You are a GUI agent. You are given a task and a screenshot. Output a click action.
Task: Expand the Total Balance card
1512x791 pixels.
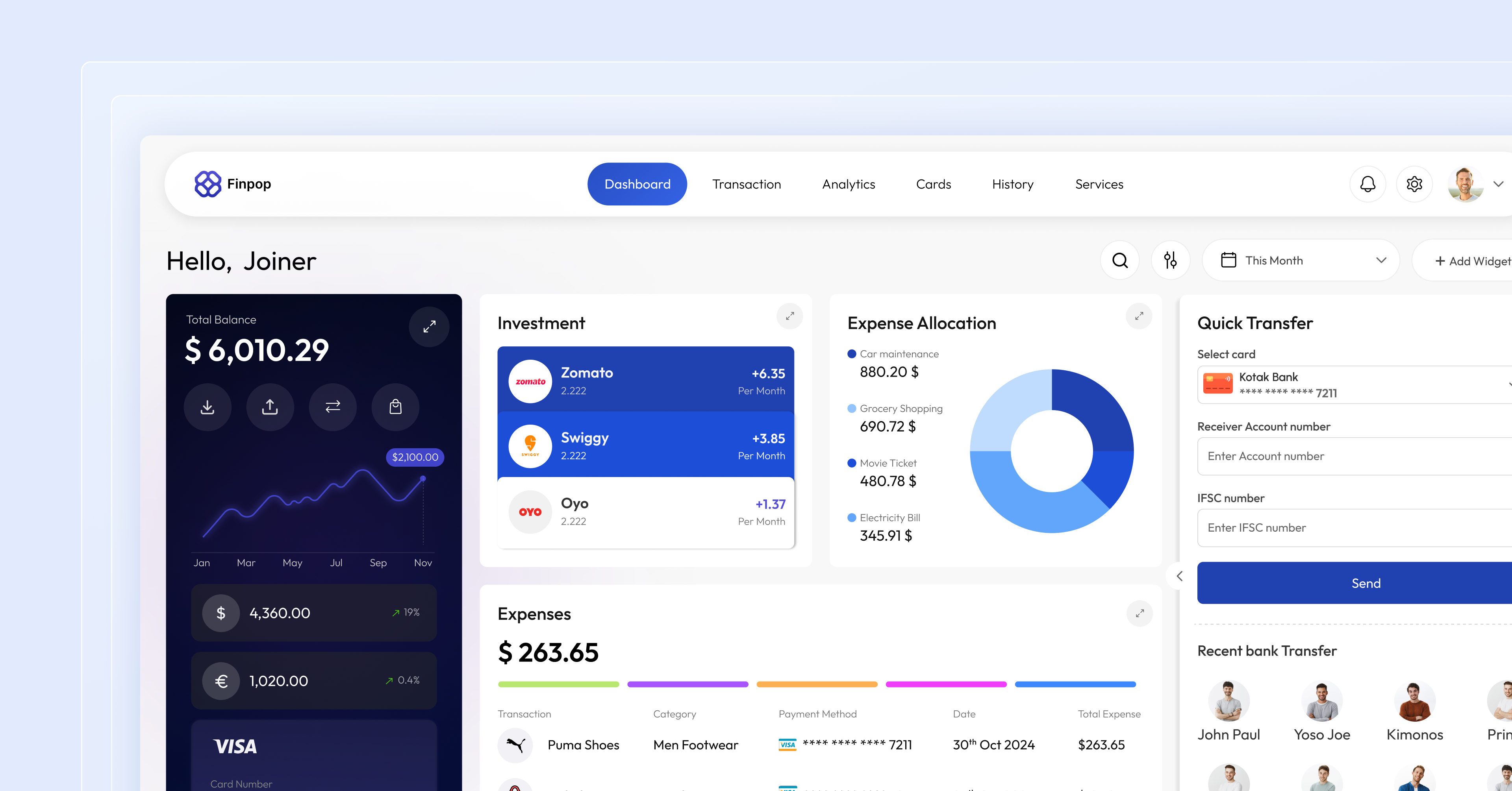429,327
